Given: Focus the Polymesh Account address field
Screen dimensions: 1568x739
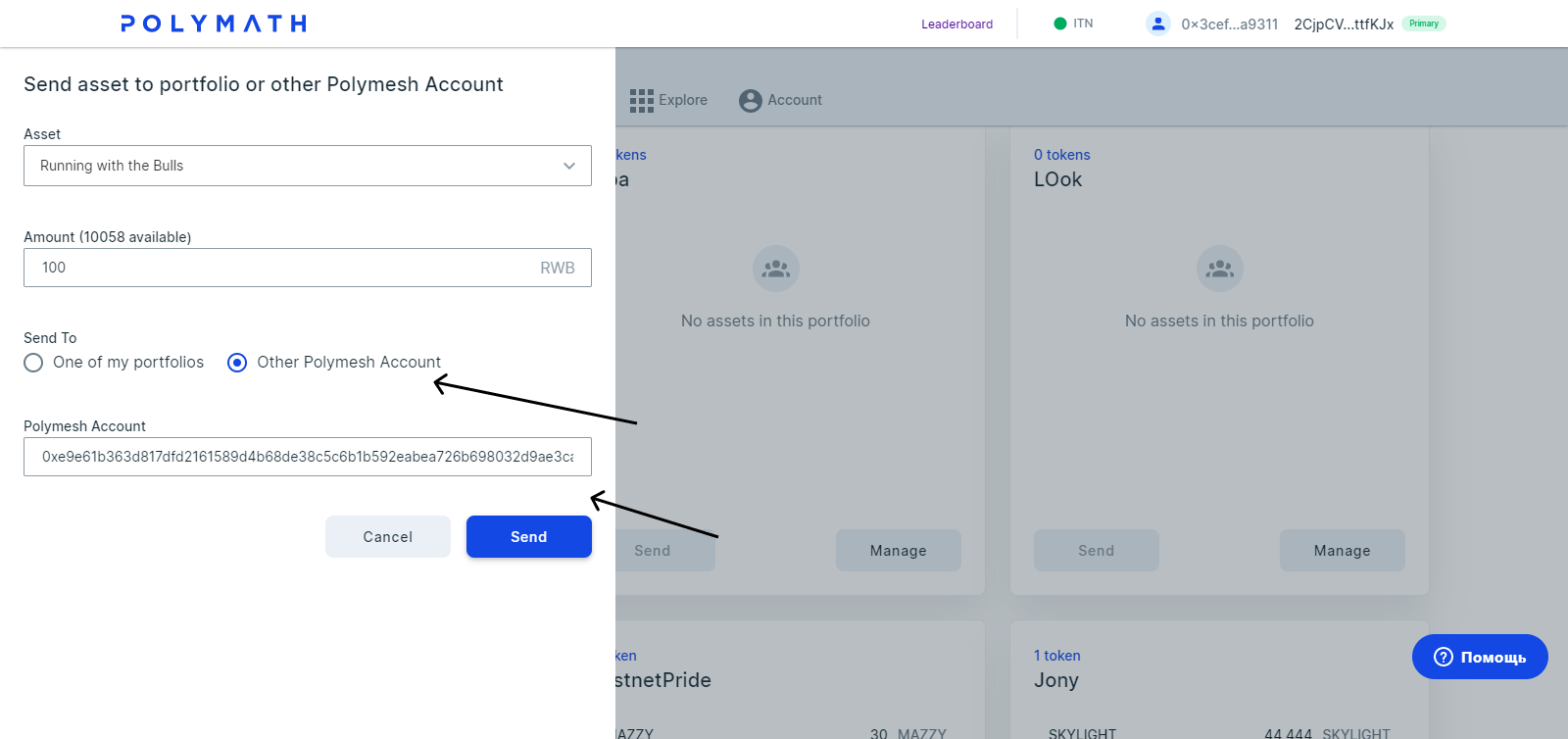Looking at the screenshot, I should click(308, 457).
